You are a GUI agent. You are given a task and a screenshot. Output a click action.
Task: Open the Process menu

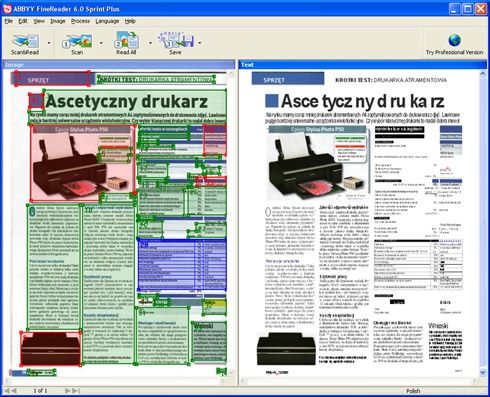[80, 21]
